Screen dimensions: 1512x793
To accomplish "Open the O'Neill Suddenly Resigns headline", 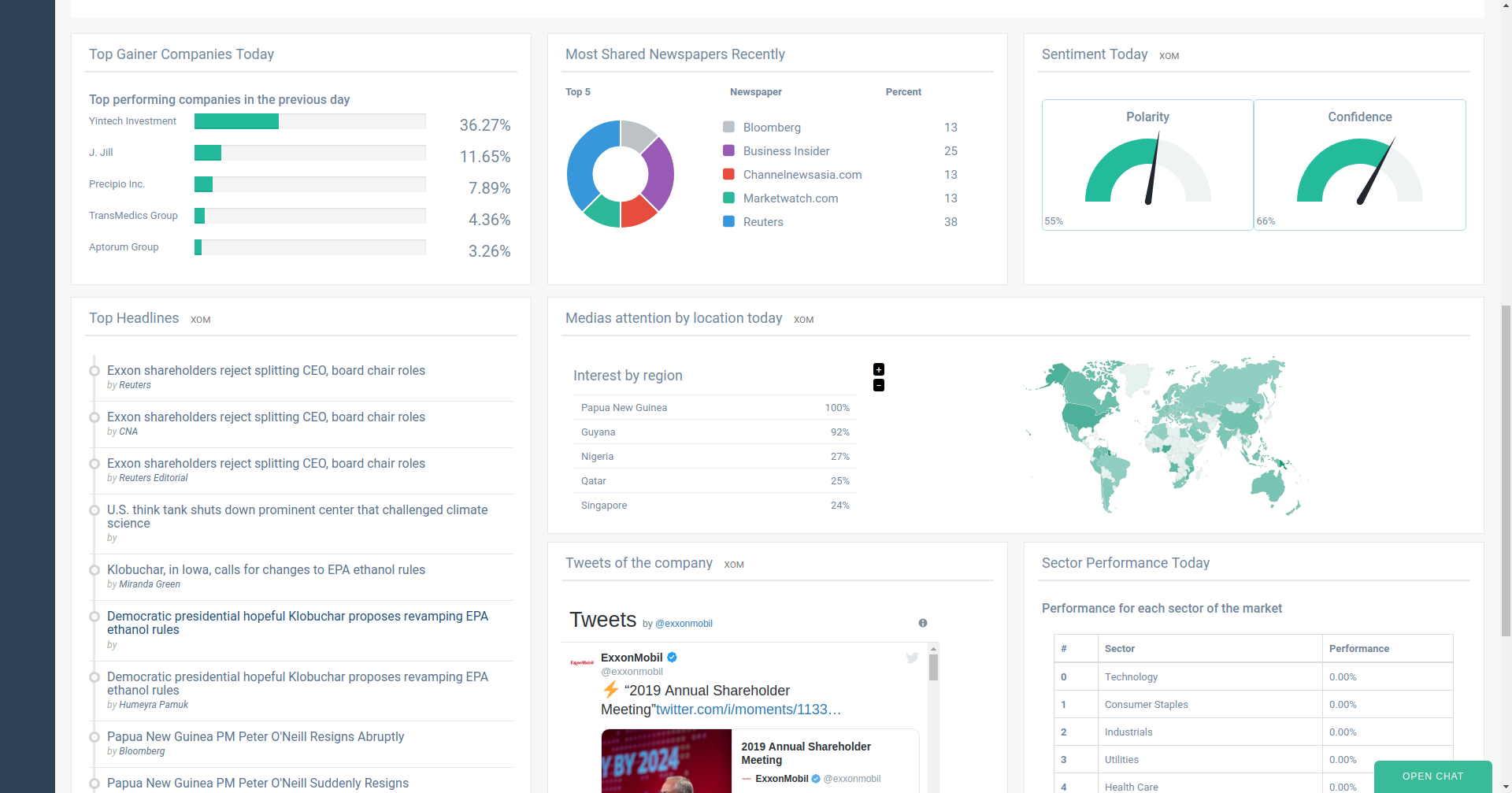I will point(258,784).
